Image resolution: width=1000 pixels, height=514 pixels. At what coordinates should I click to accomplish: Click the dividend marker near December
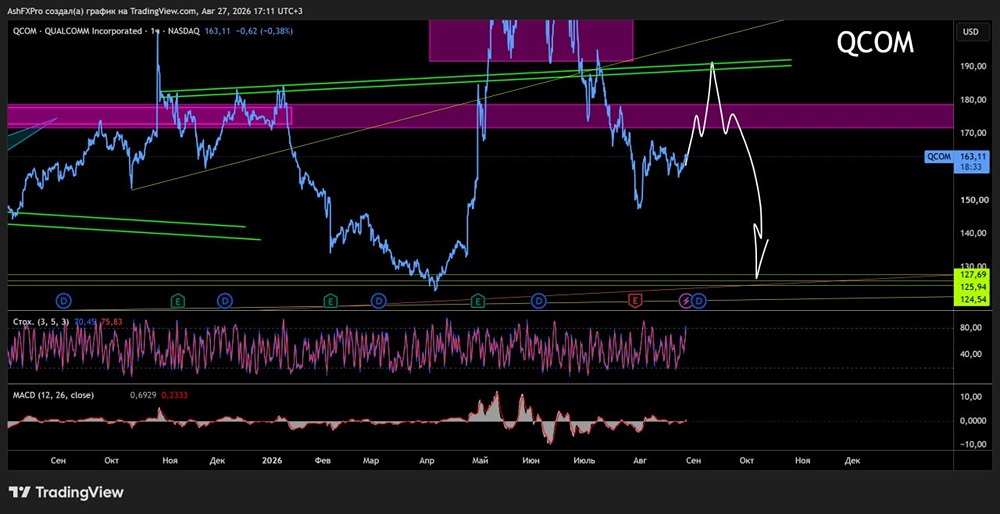pyautogui.click(x=225, y=300)
